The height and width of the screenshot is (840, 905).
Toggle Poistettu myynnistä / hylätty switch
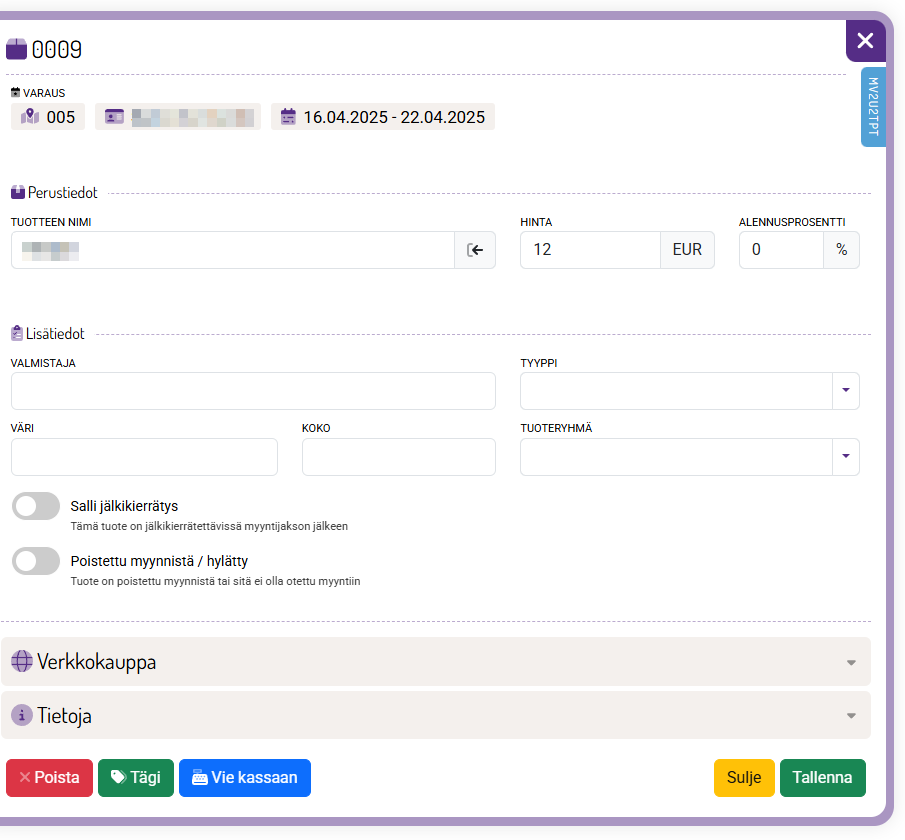tap(36, 562)
